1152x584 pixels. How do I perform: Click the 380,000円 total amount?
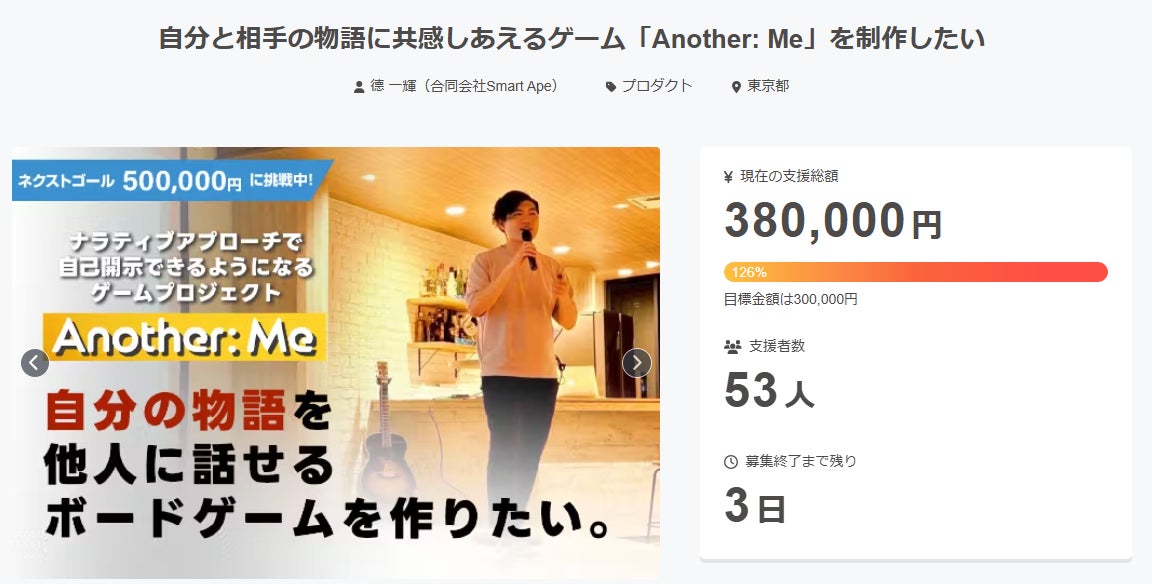coord(832,220)
